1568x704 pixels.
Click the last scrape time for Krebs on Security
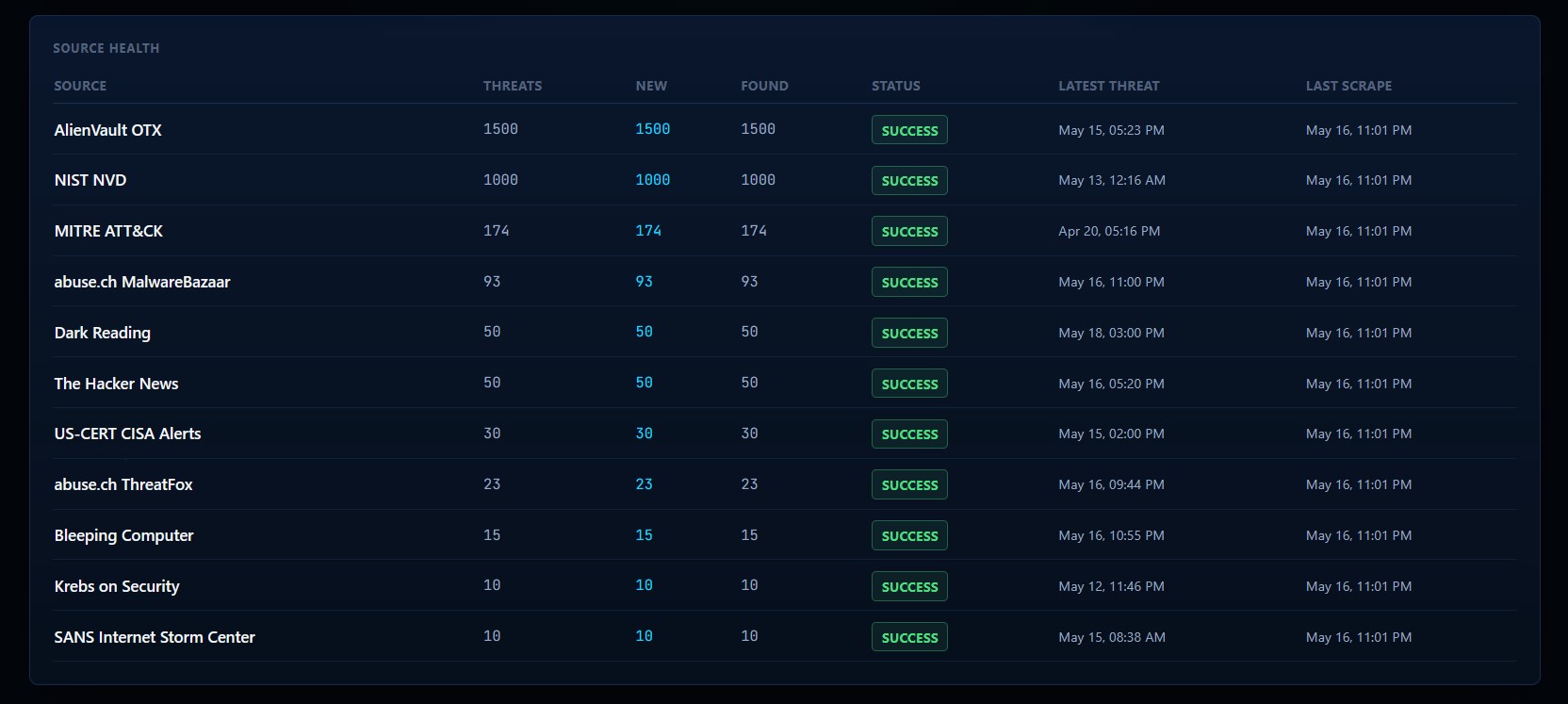tap(1359, 586)
